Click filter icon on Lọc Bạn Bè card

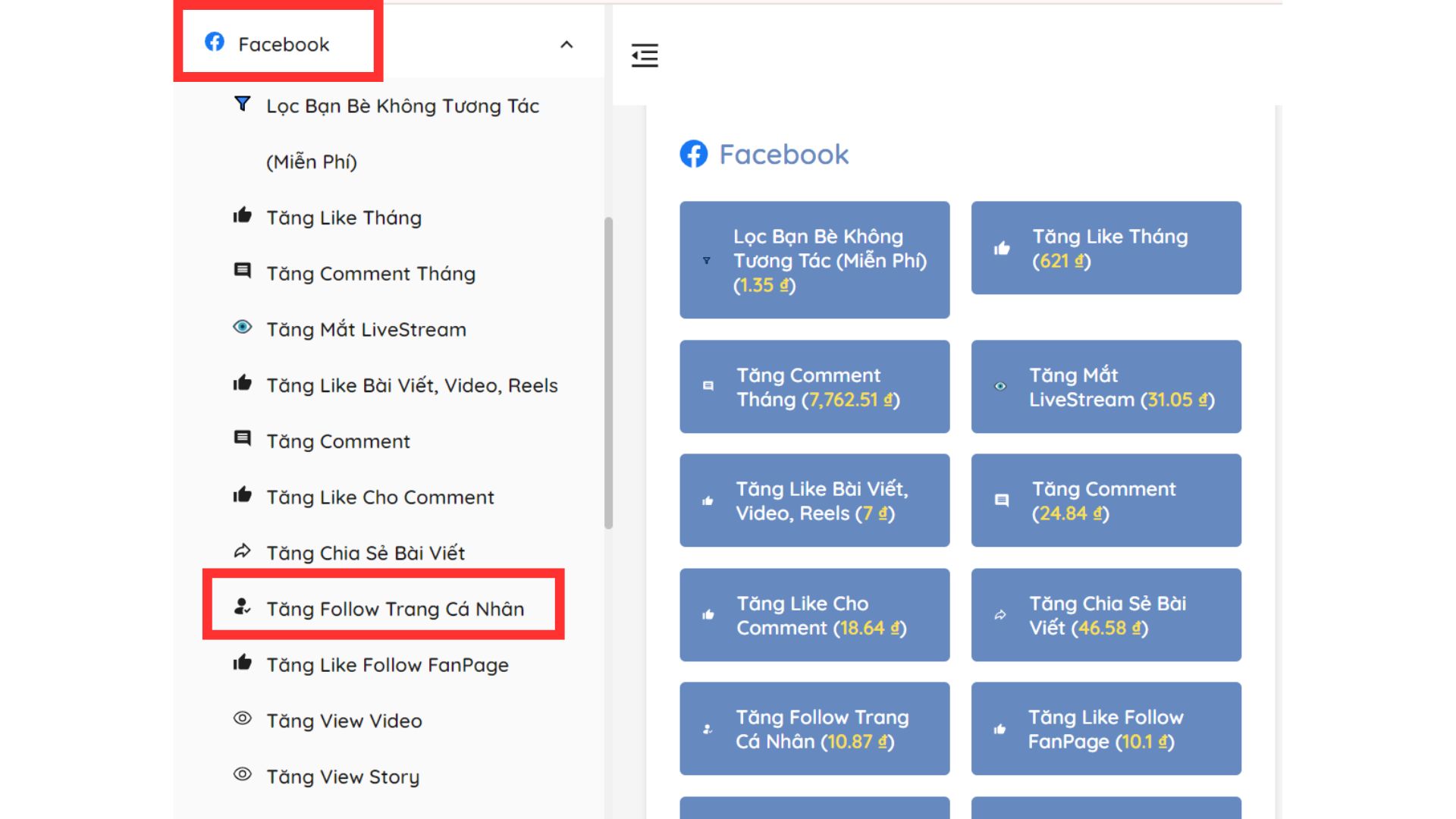point(707,261)
